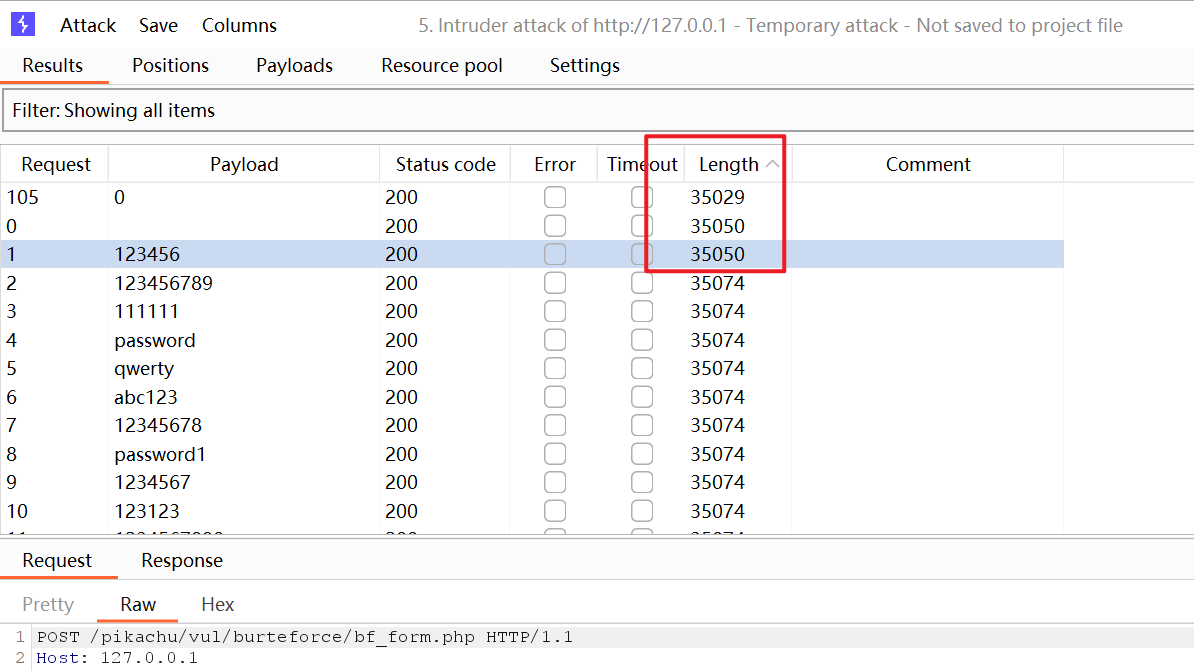Viewport: 1194px width, 671px height.
Task: Open the Columns menu
Action: pyautogui.click(x=239, y=26)
